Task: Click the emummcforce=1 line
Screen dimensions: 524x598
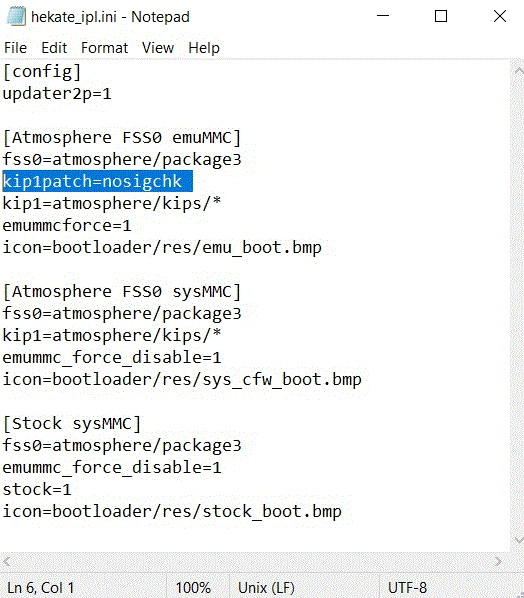Action: 67,226
